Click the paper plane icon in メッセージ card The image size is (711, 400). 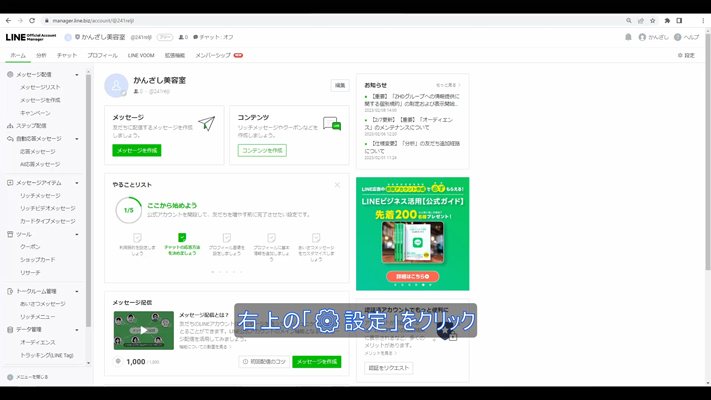click(206, 123)
